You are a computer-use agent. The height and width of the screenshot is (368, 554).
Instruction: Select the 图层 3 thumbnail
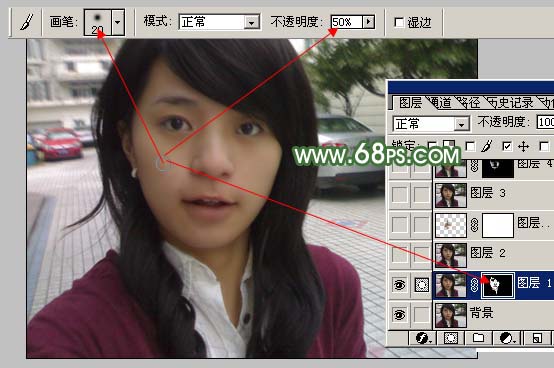tap(450, 195)
